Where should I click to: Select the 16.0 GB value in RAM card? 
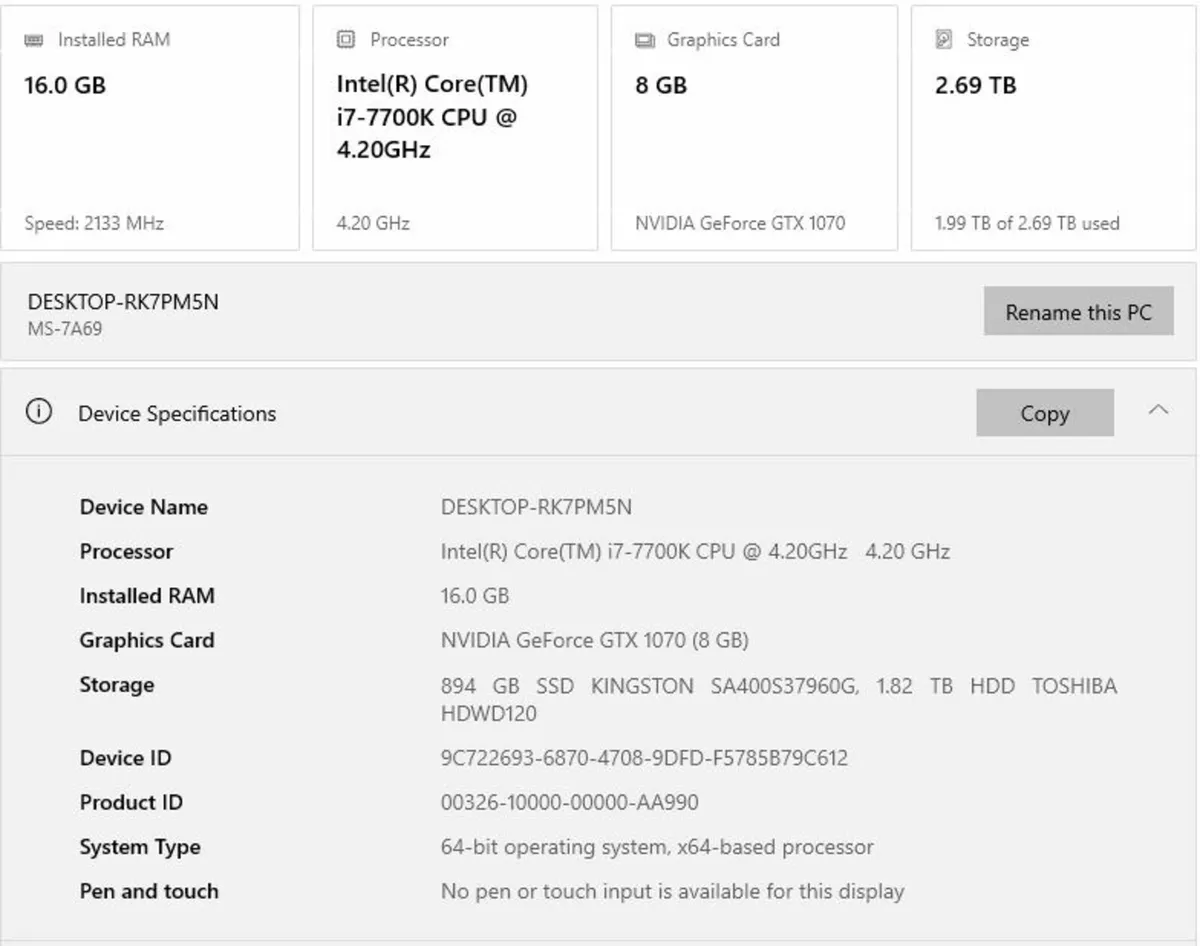[65, 85]
